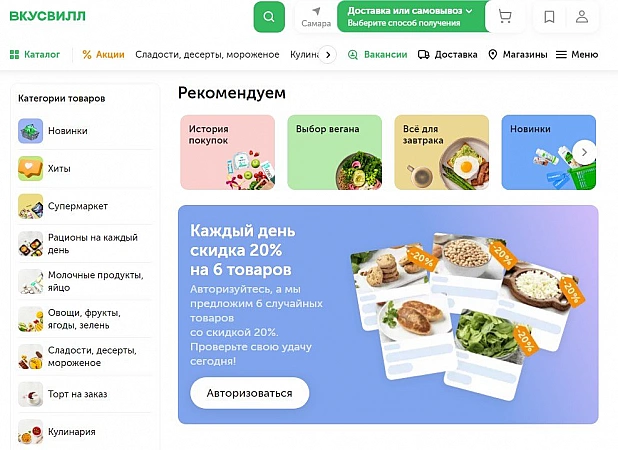Click the Авторизоваться button
The width and height of the screenshot is (618, 450).
tap(249, 393)
